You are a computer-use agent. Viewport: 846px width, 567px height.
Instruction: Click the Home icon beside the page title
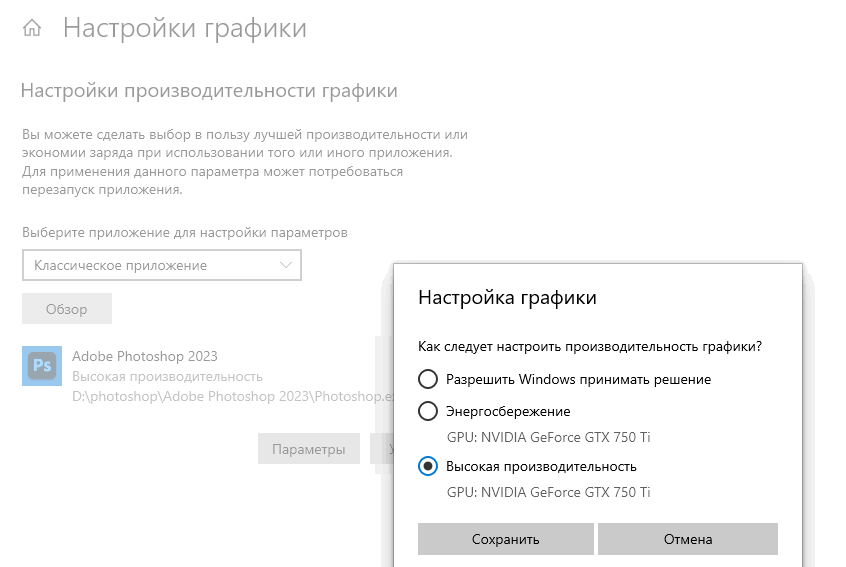[x=32, y=28]
